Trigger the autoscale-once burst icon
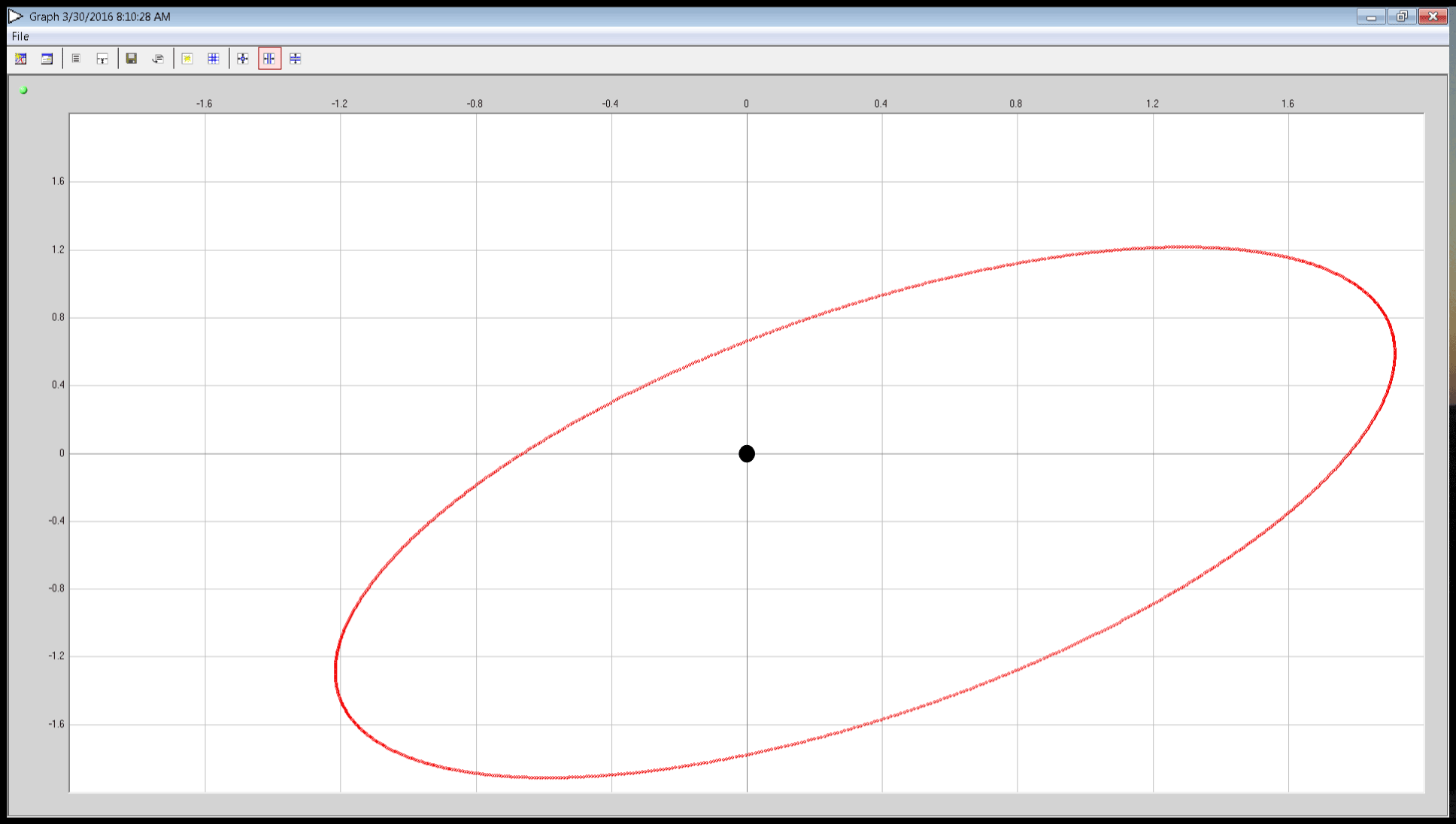The height and width of the screenshot is (824, 1456). coord(187,59)
